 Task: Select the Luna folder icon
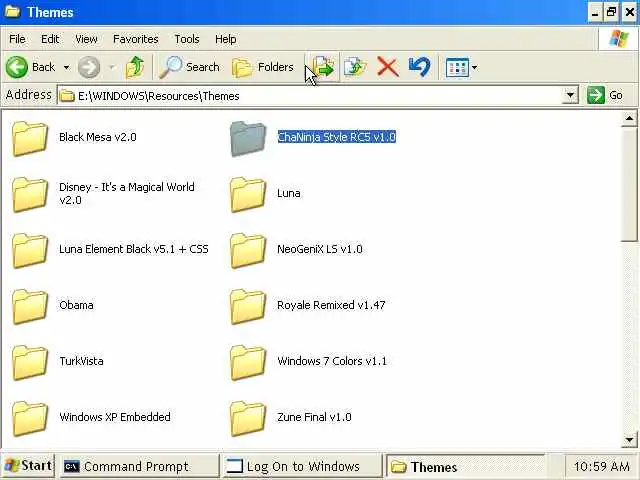click(x=248, y=194)
